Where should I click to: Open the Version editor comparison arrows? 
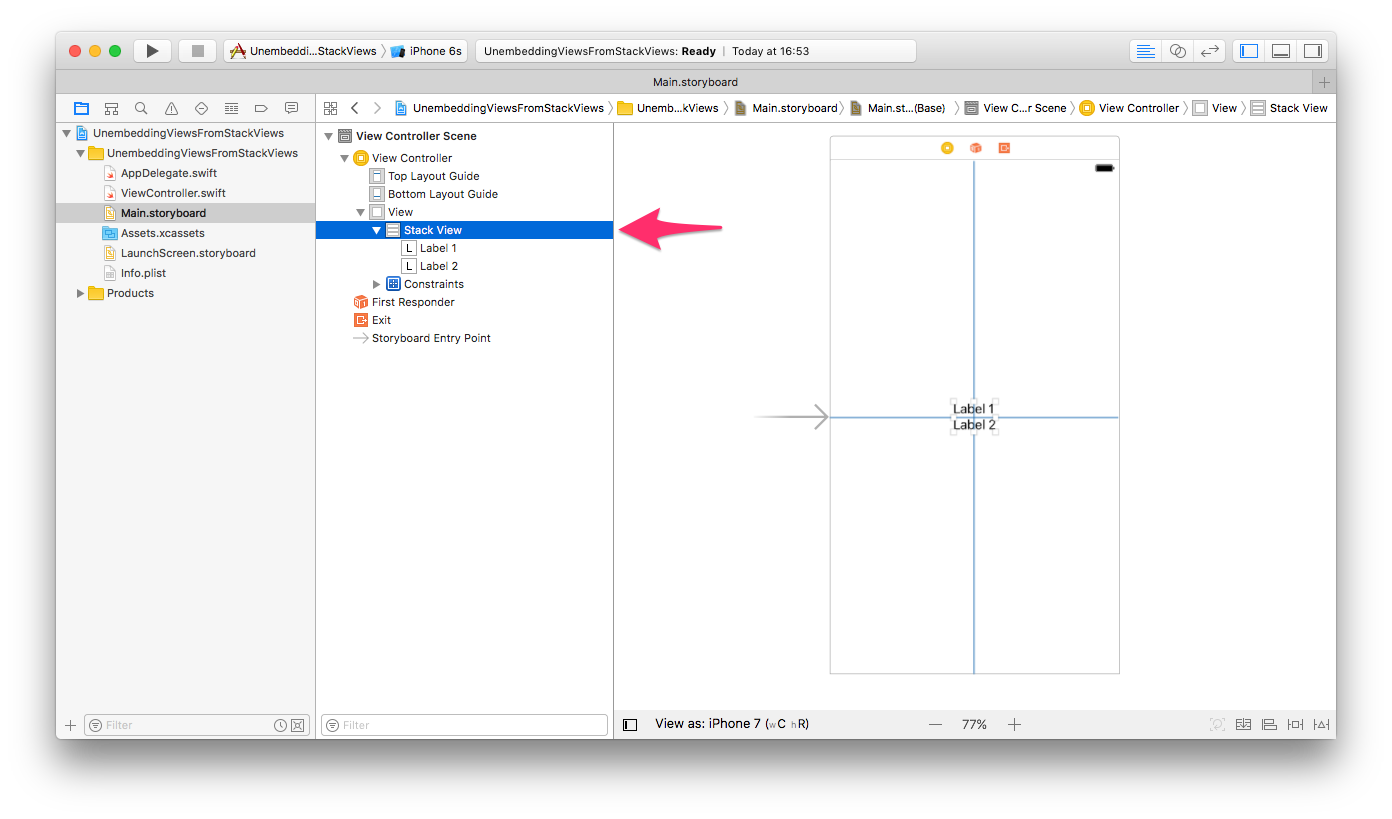[1209, 50]
